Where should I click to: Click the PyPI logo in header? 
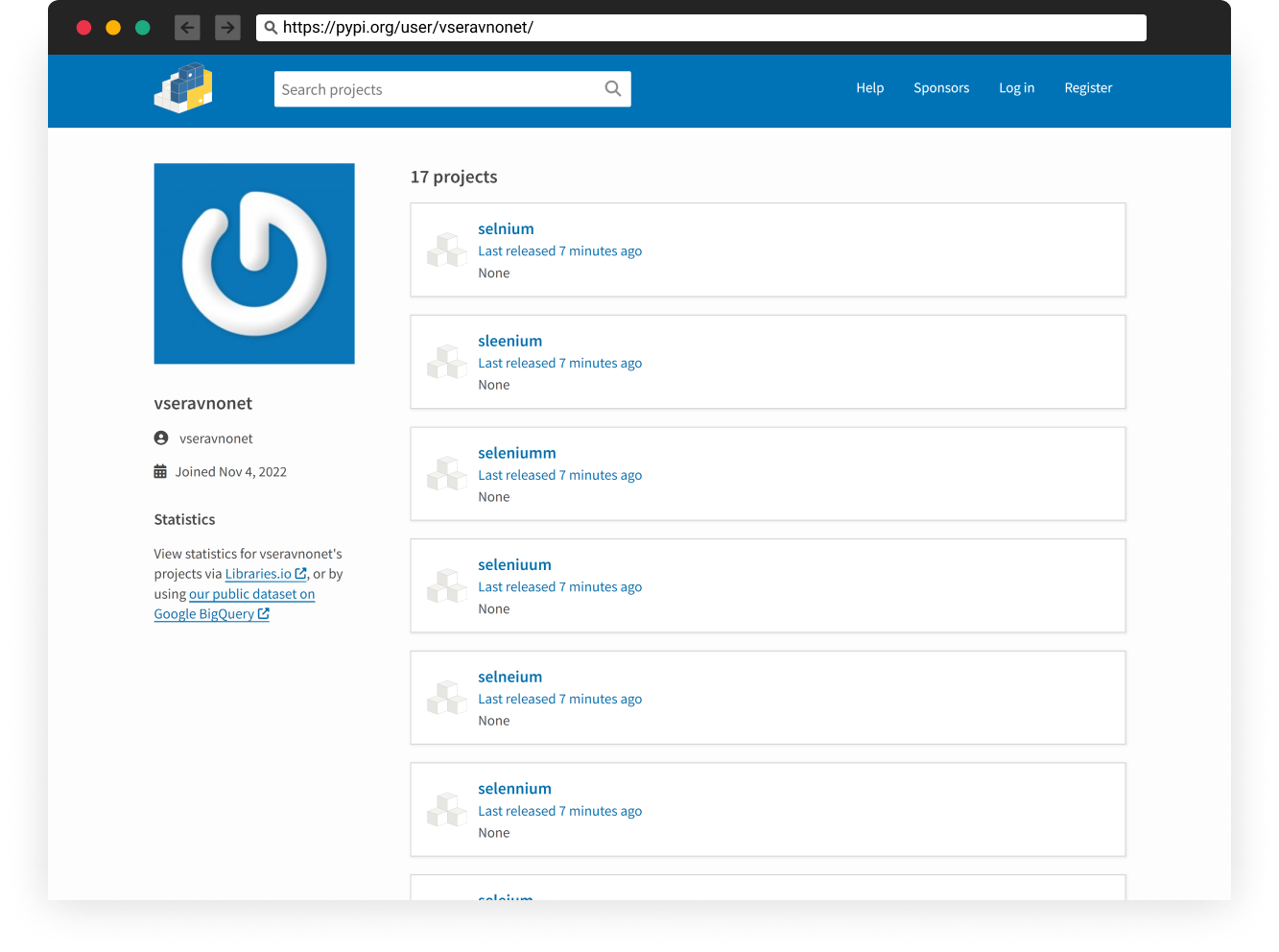(183, 88)
